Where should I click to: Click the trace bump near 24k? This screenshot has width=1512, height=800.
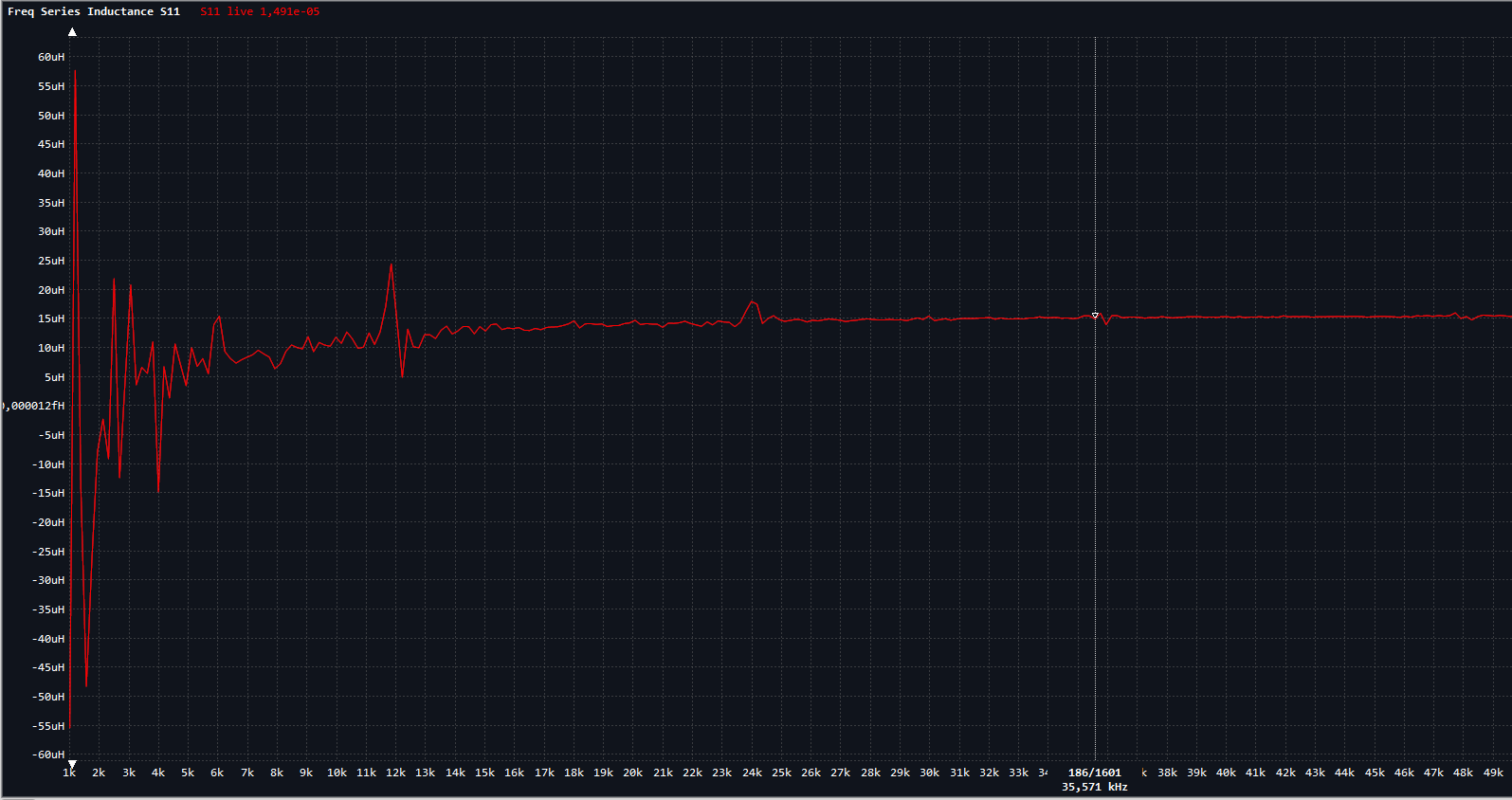click(753, 302)
